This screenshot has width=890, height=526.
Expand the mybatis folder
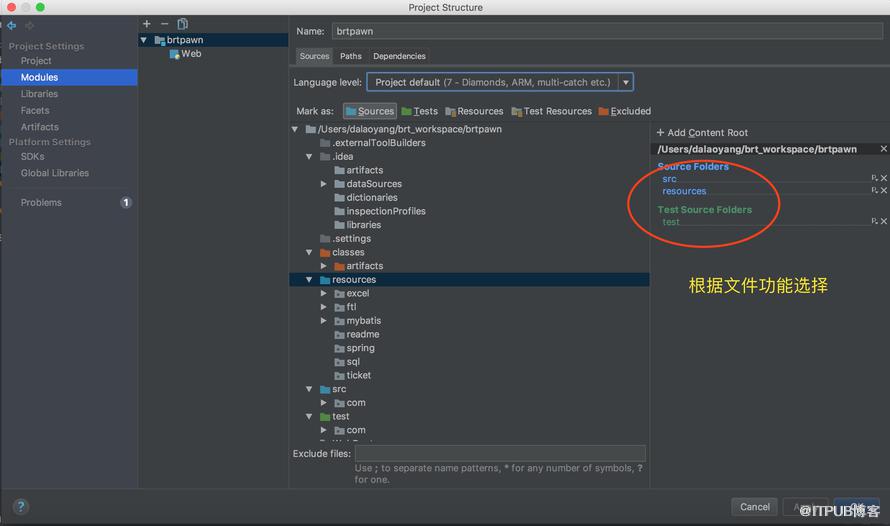click(x=324, y=321)
